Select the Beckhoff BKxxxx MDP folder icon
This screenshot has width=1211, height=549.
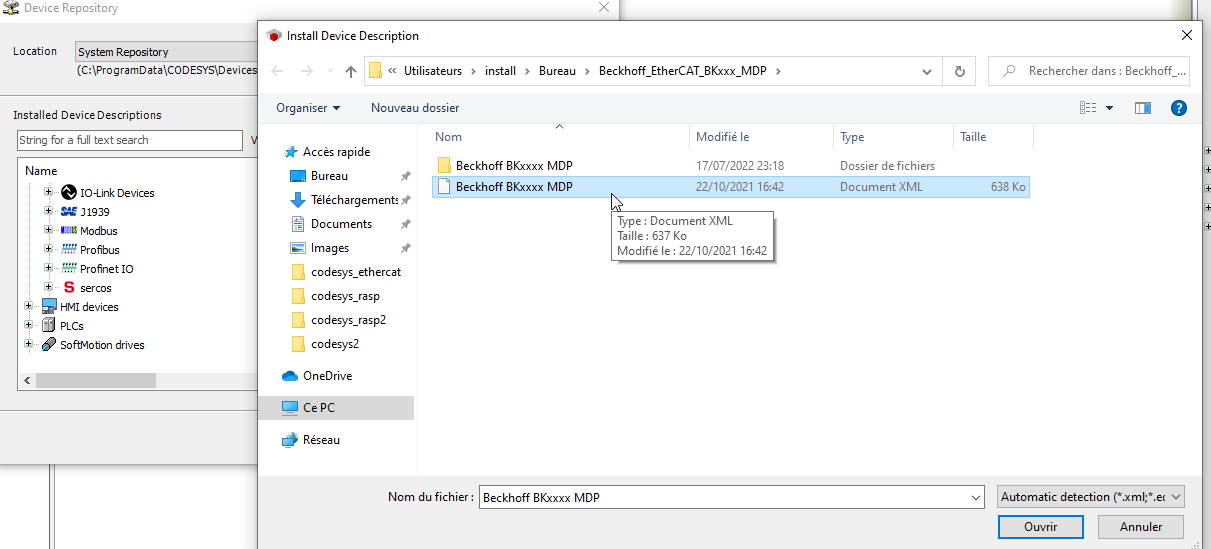click(445, 165)
